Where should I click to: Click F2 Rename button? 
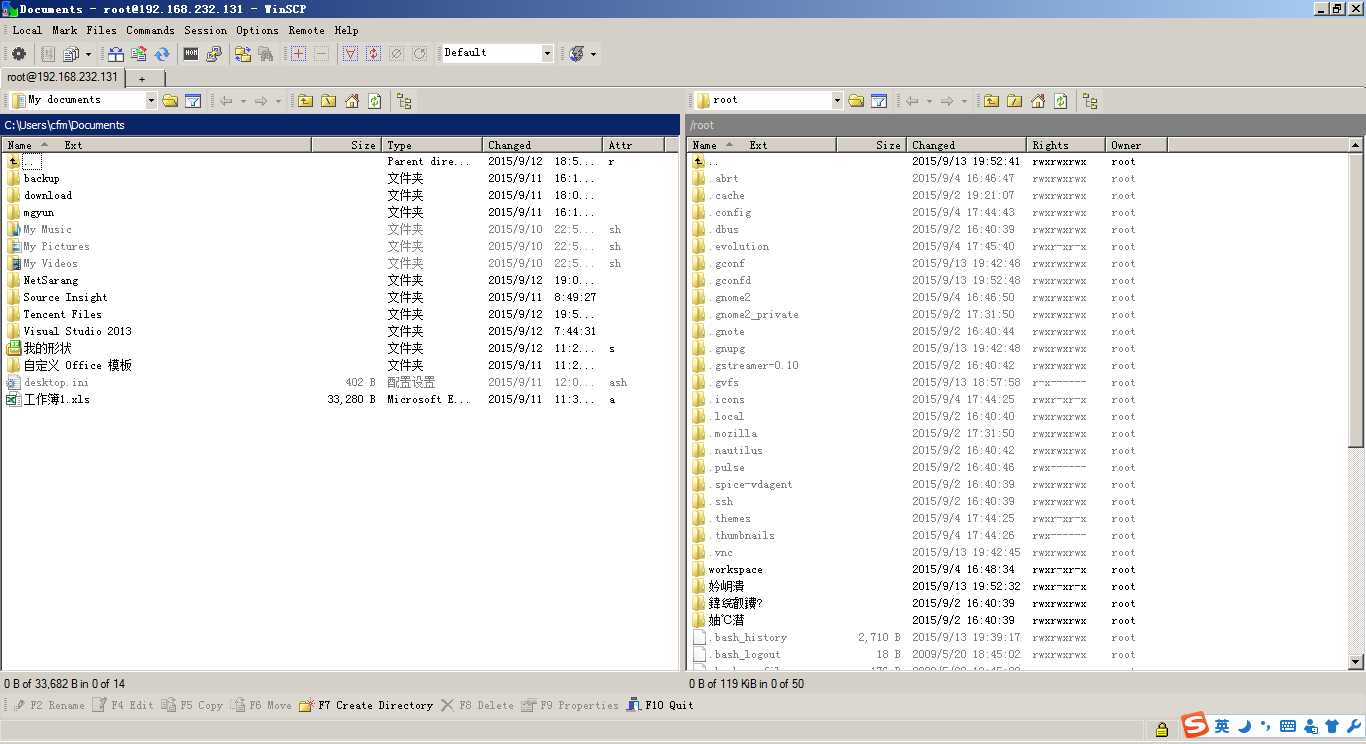(49, 705)
